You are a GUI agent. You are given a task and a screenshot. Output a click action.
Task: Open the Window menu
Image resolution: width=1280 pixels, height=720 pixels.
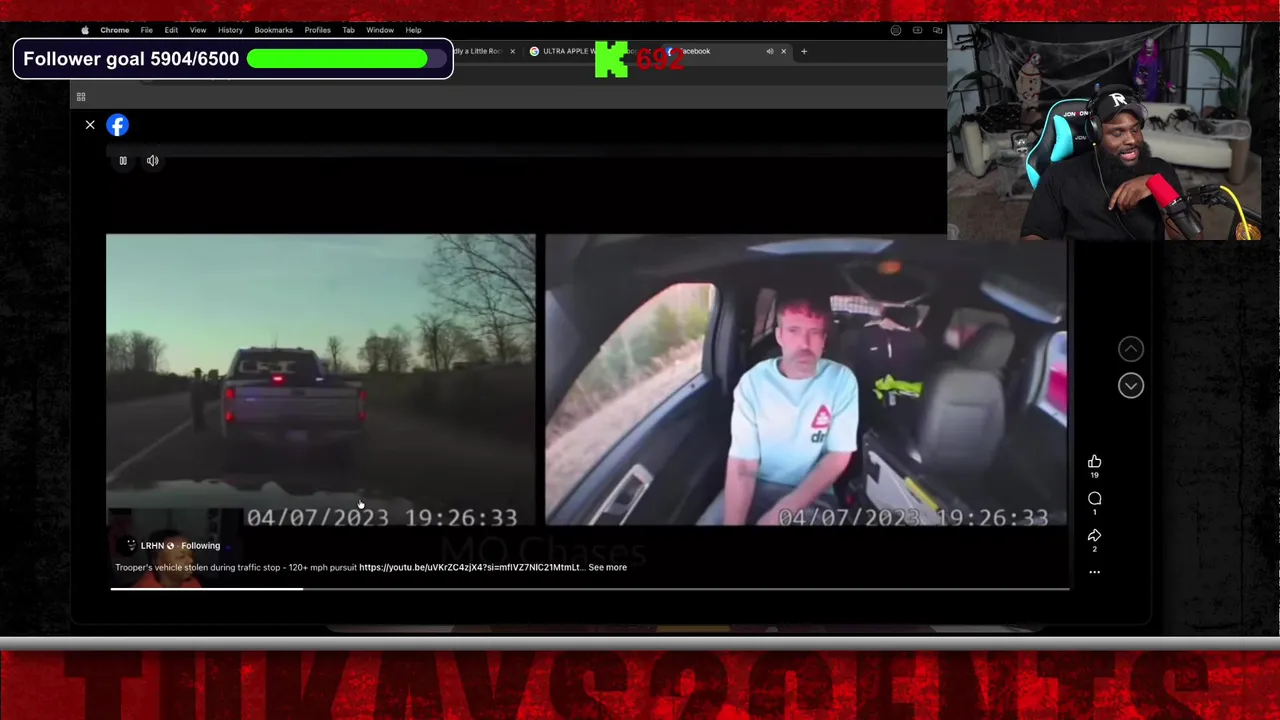(380, 30)
